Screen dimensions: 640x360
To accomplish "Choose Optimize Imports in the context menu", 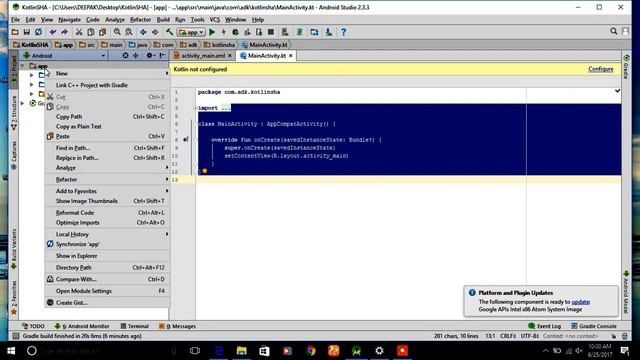I will point(107,222).
